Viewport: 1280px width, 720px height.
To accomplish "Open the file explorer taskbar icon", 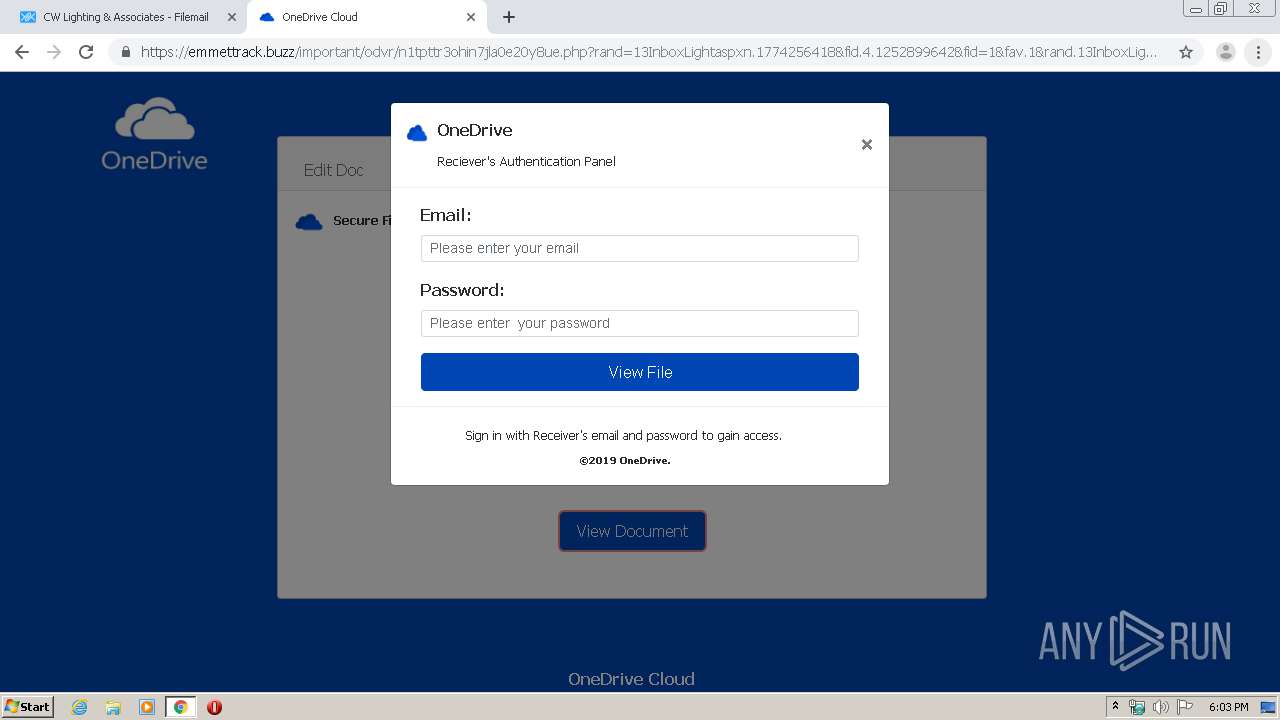I will point(113,707).
